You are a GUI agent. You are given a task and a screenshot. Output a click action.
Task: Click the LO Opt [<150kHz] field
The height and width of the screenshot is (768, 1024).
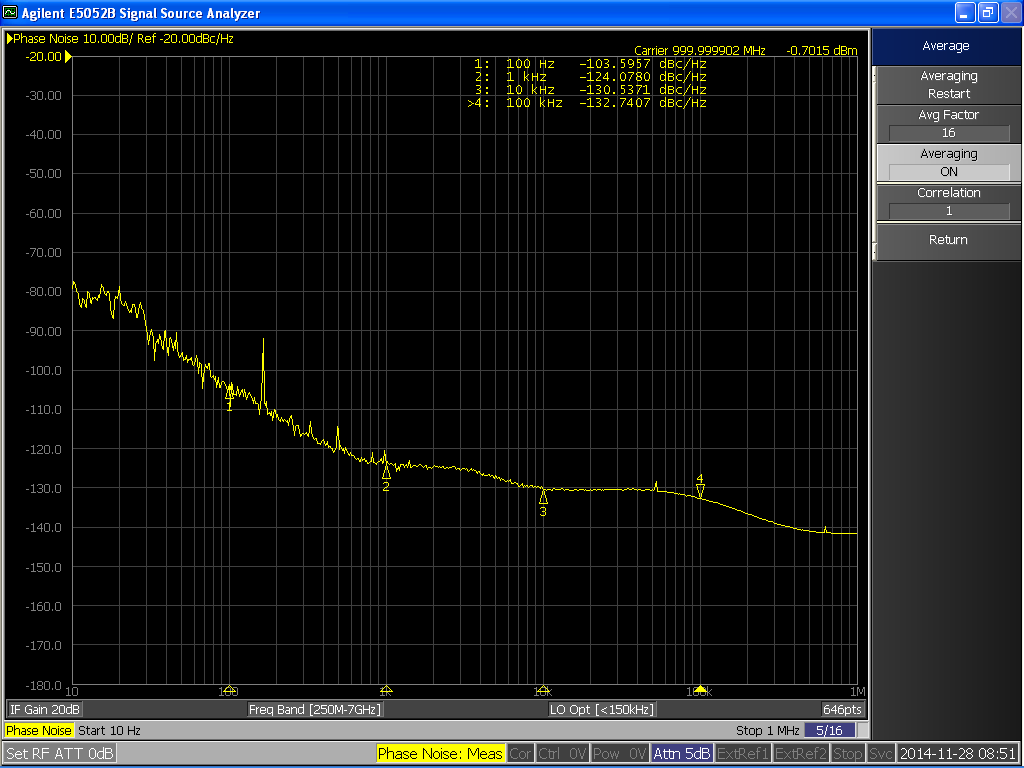(x=602, y=709)
